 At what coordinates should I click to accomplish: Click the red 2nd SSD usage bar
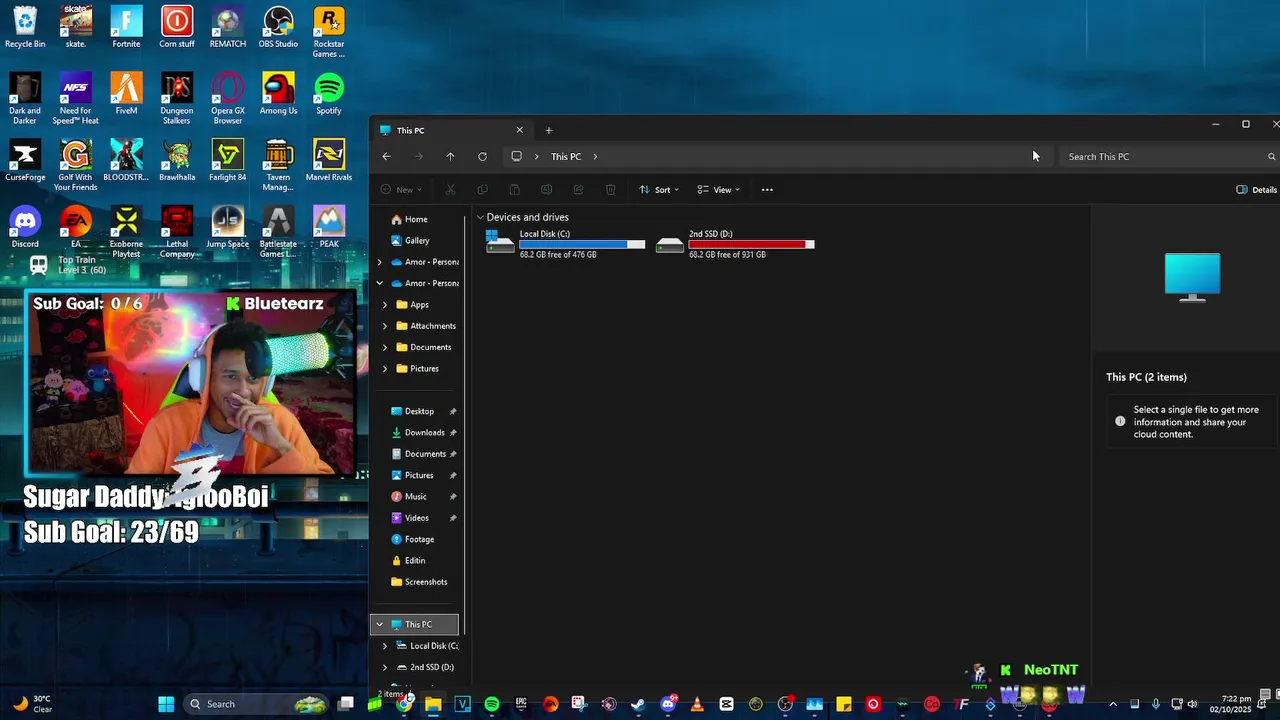coord(752,244)
